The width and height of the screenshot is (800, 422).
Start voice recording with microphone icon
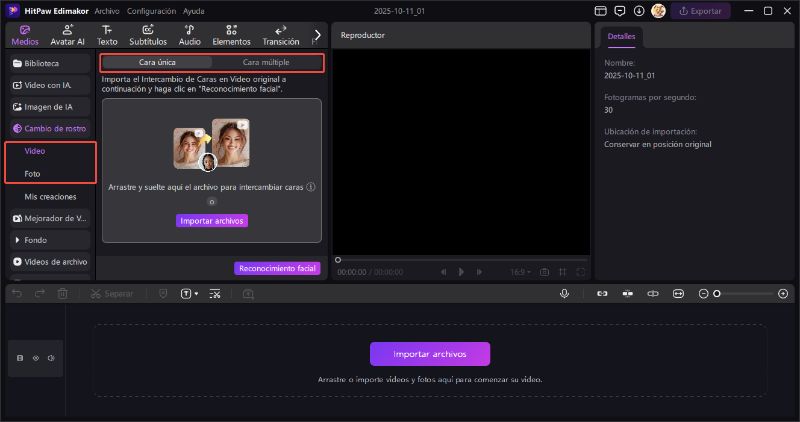(564, 293)
